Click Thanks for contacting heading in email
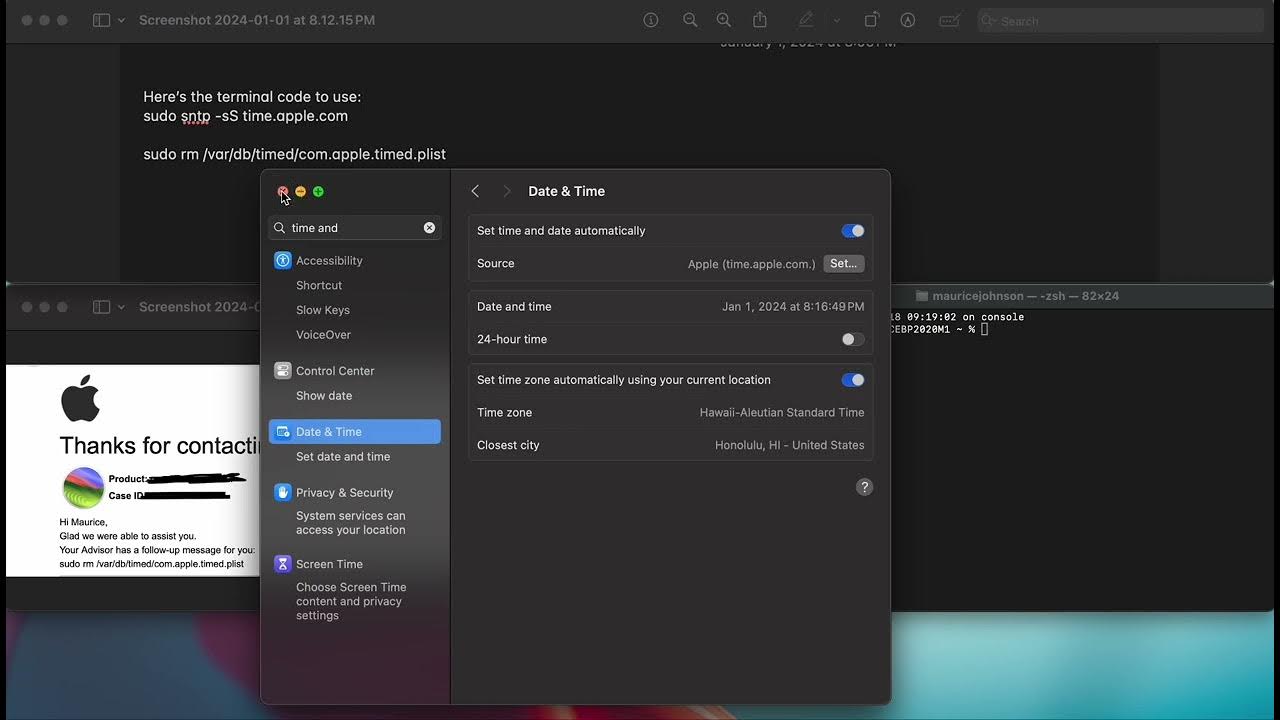Image resolution: width=1280 pixels, height=720 pixels. [x=159, y=446]
